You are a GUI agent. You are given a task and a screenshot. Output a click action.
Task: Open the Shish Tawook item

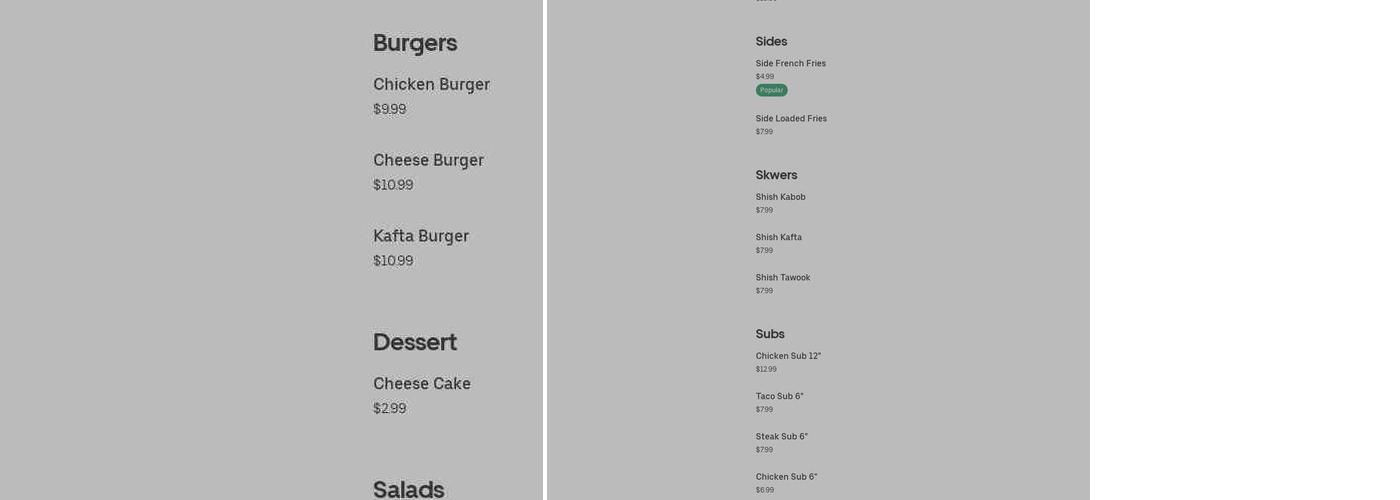tap(783, 278)
